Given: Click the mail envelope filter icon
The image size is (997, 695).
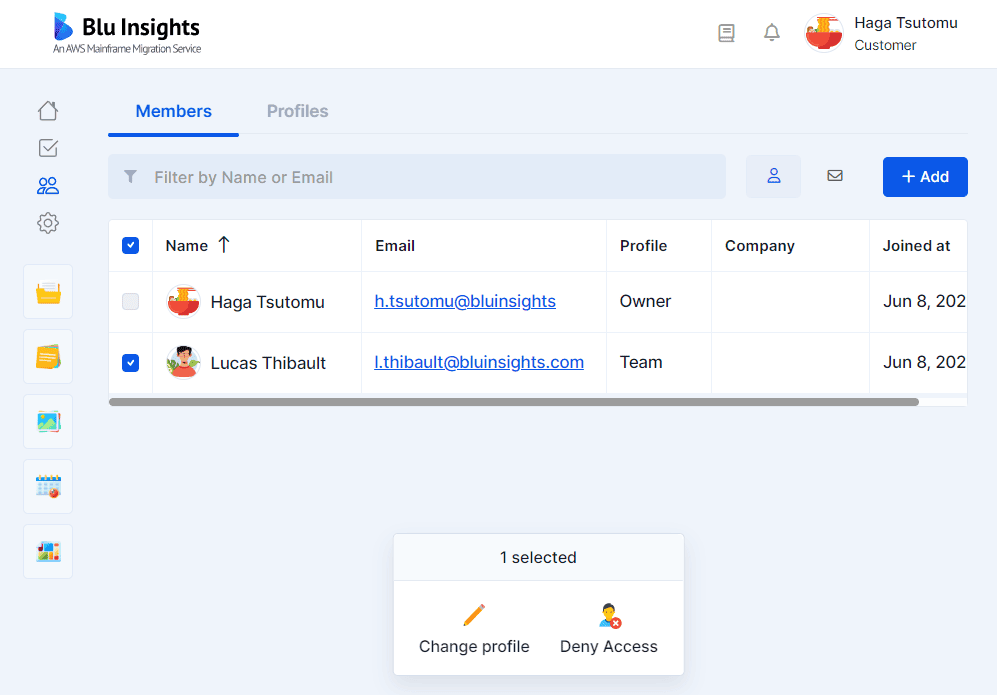Looking at the screenshot, I should point(835,176).
